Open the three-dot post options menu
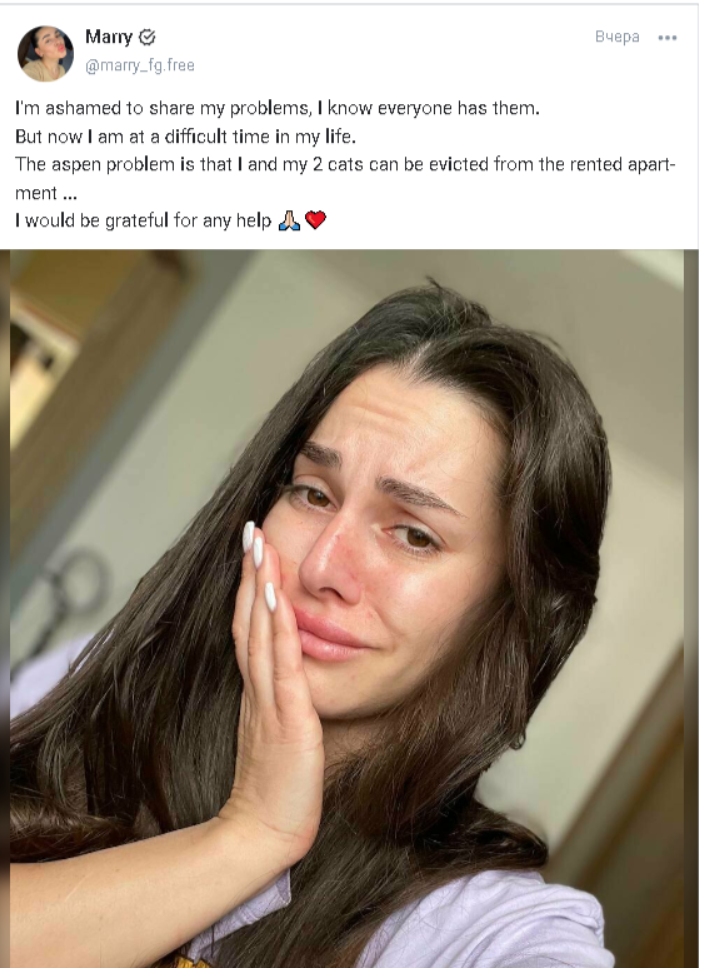The height and width of the screenshot is (968, 716). [667, 38]
